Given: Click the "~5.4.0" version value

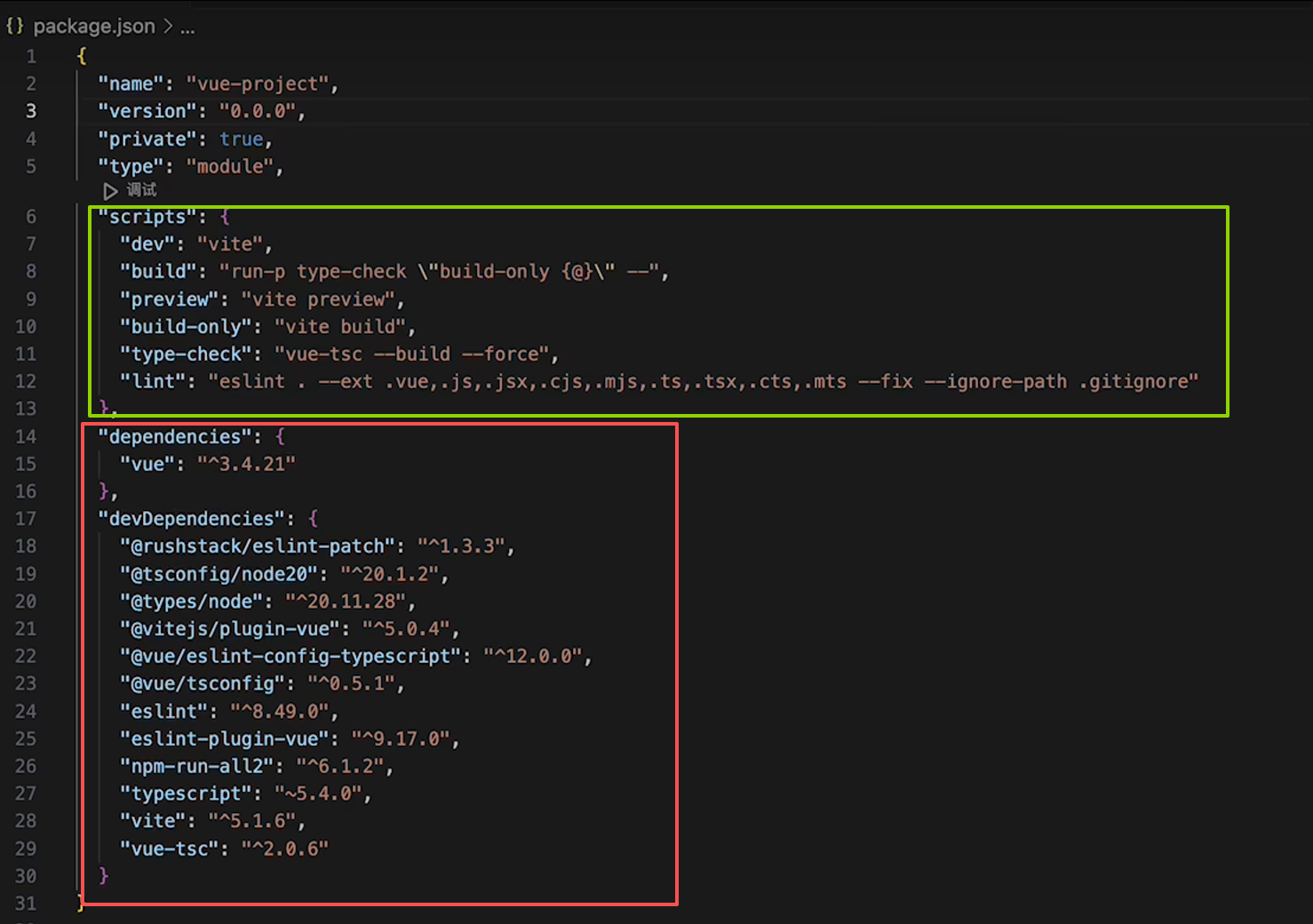Looking at the screenshot, I should 317,793.
